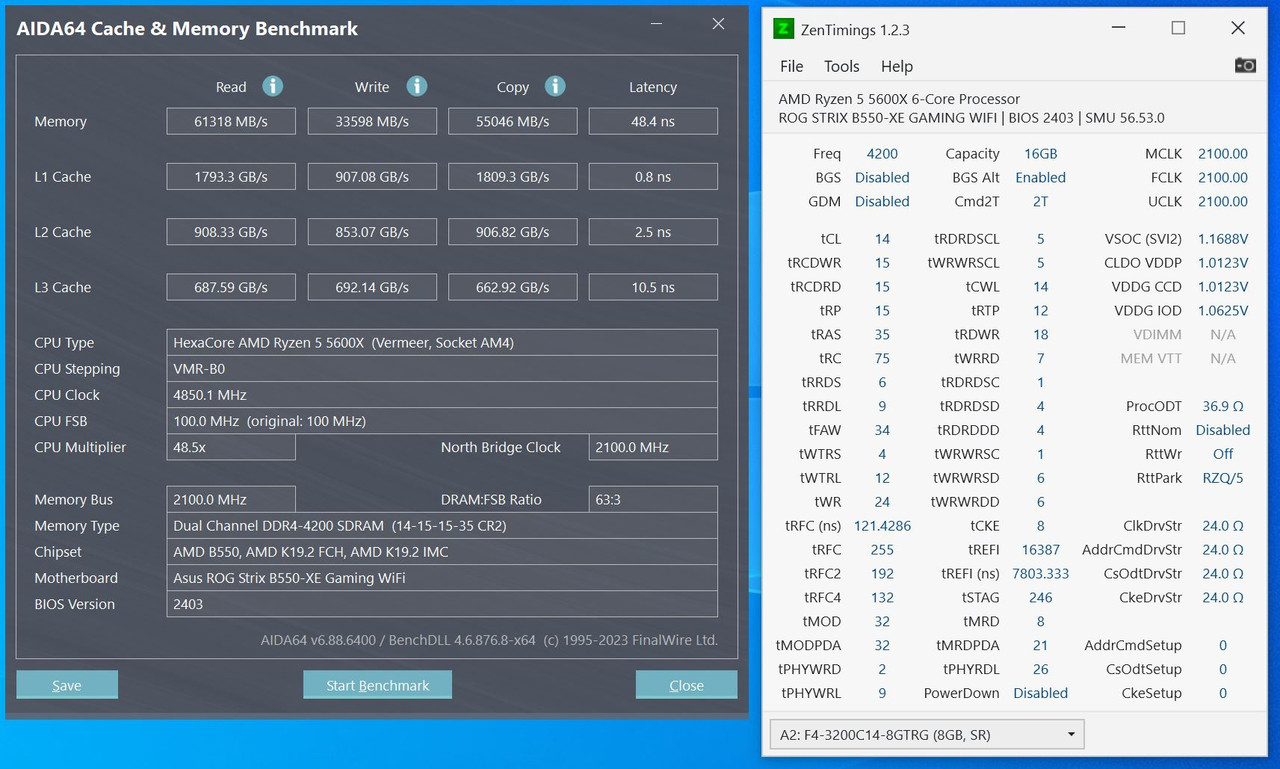Click the L1 Cache Read value 1793.3 GB/s
This screenshot has height=769, width=1280.
(231, 177)
